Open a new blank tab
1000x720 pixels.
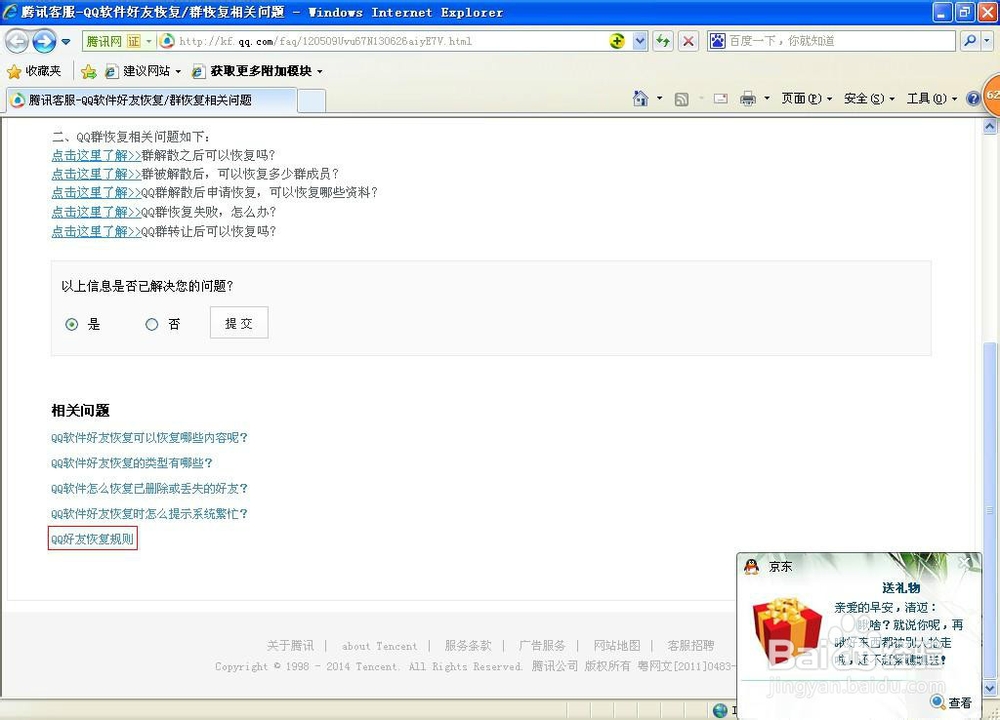pos(311,101)
